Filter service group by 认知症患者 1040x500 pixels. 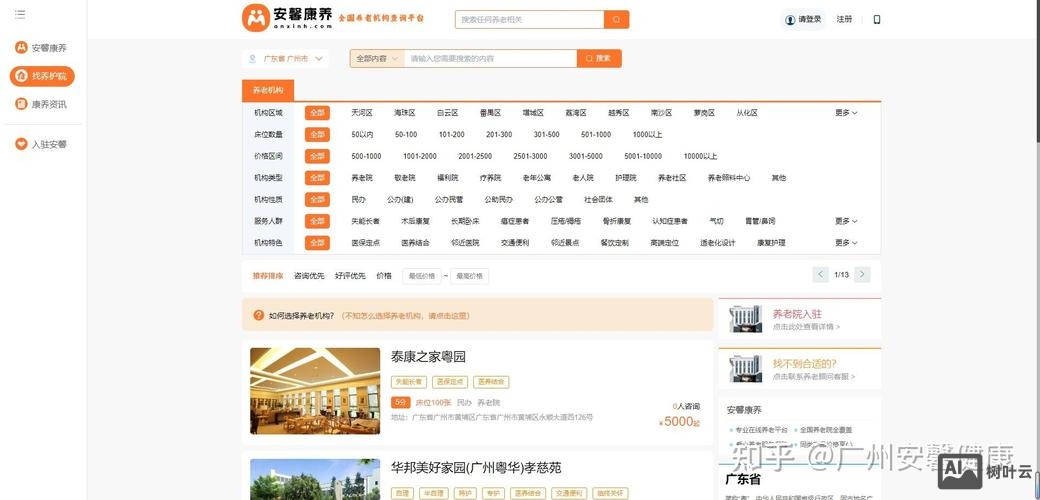point(670,221)
